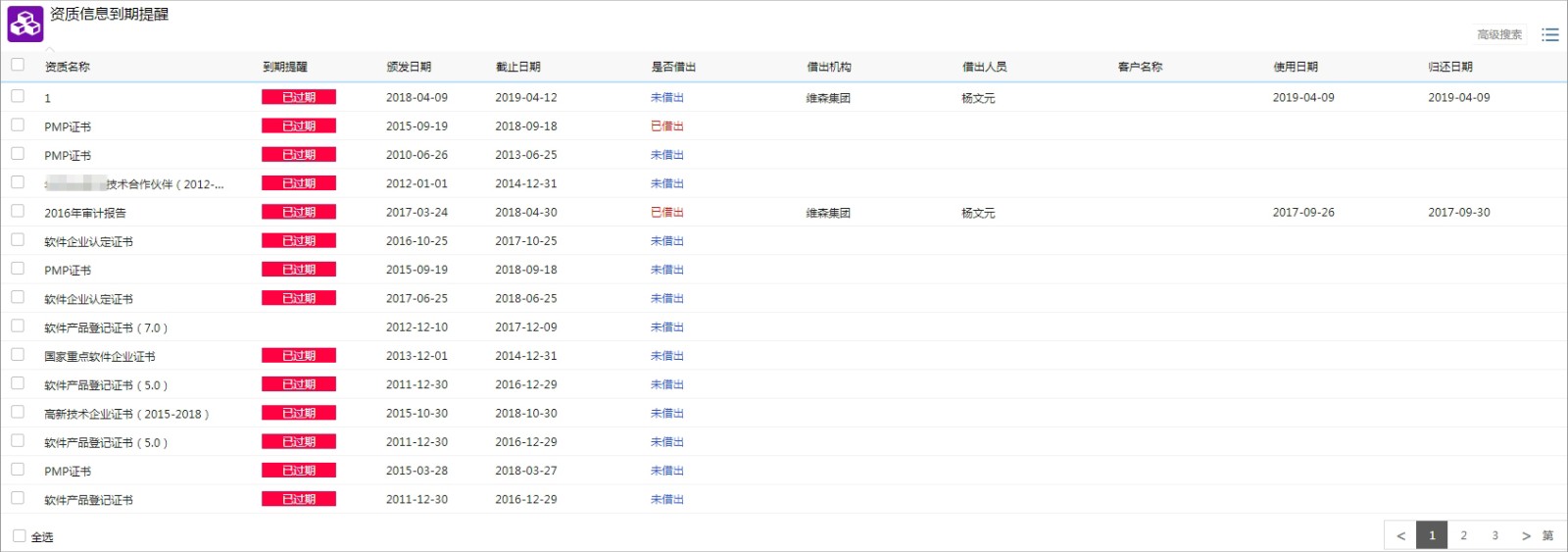Click 已过期 badge for 2016年审计报告
Viewport: 1568px width, 552px height.
[299, 212]
